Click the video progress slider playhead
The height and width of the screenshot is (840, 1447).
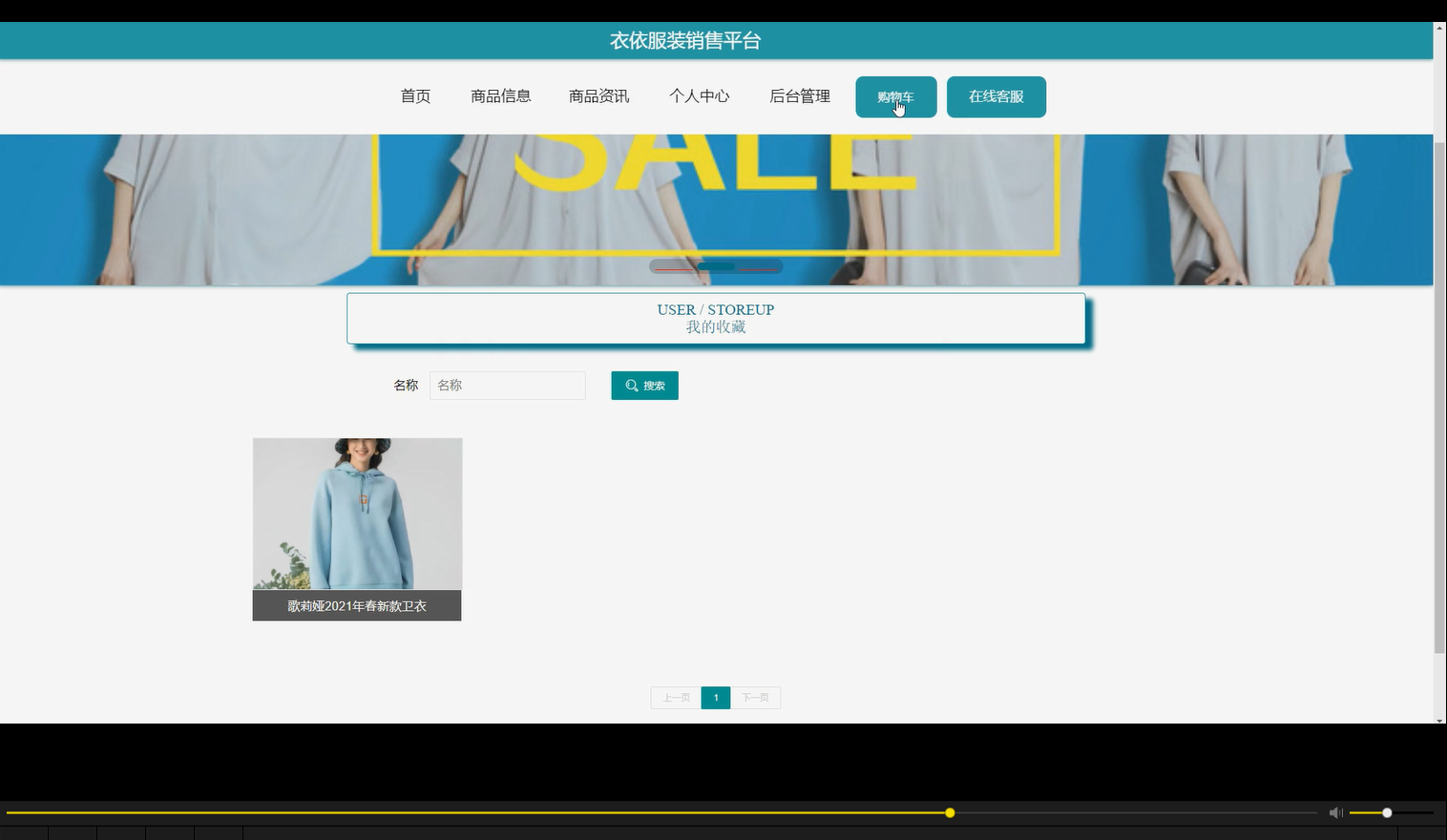pos(950,812)
